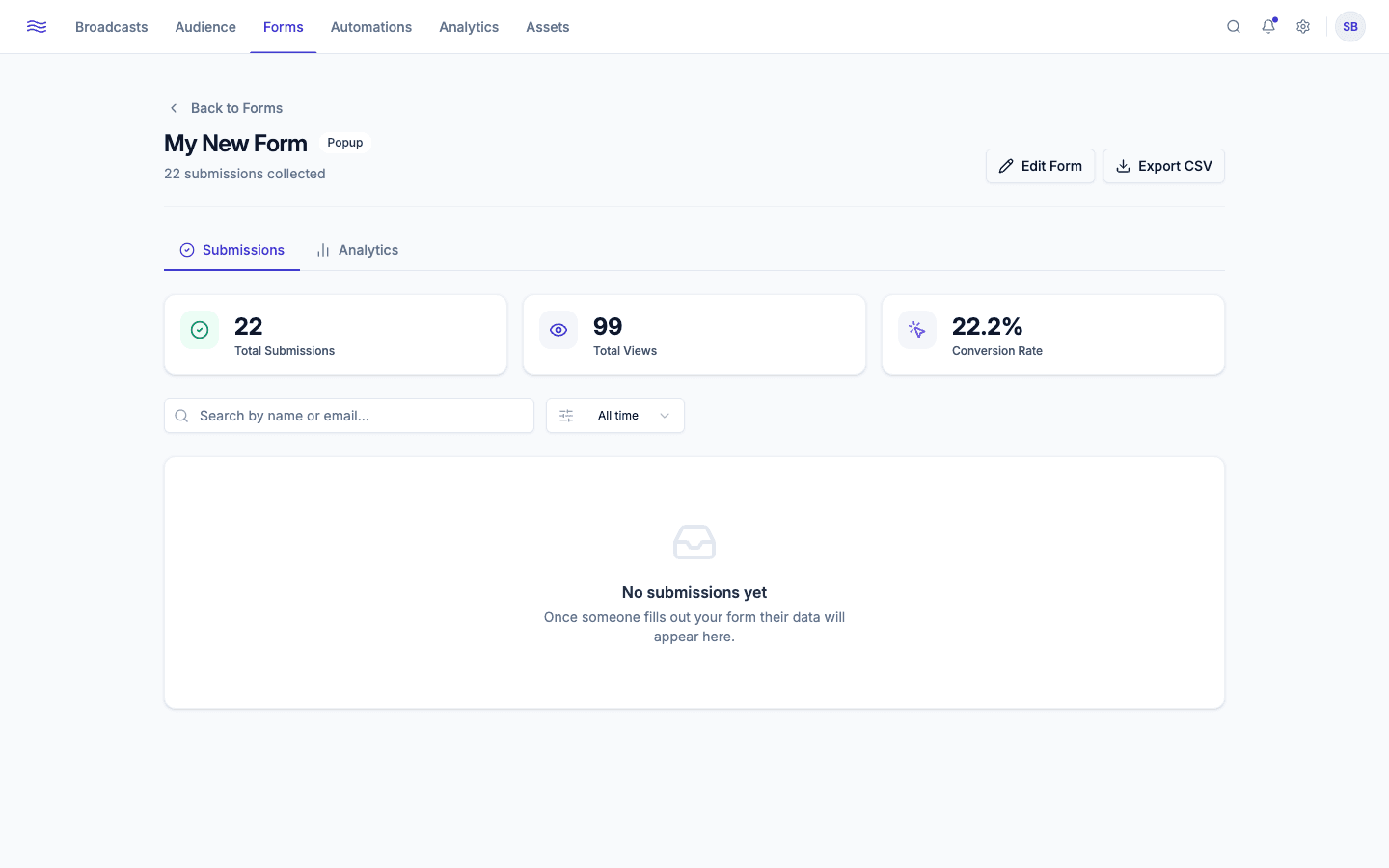Click the green check icon by Total Submissions
The image size is (1389, 868).
click(x=200, y=330)
